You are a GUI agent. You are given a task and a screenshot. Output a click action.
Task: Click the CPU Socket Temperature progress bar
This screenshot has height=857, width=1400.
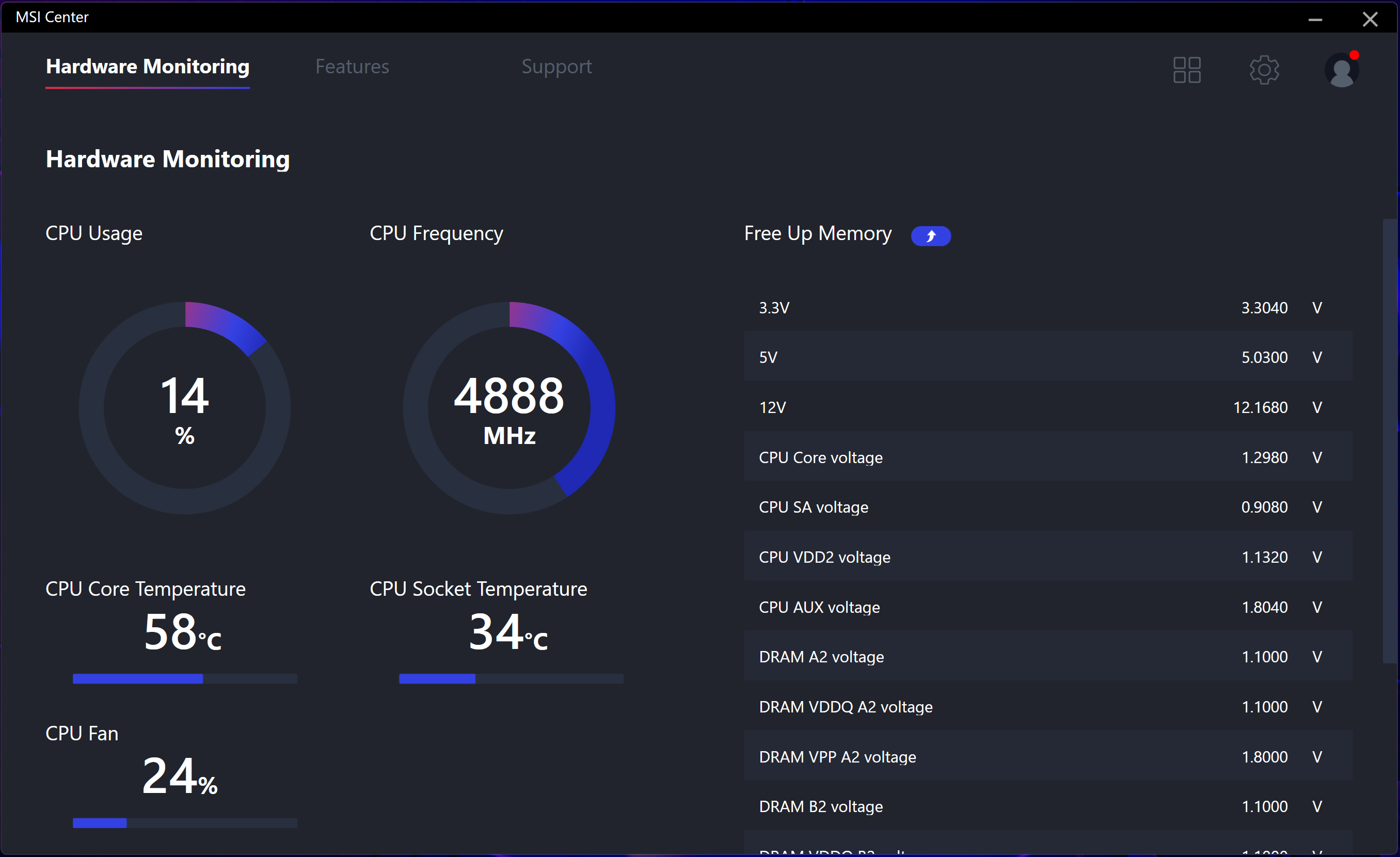[512, 678]
